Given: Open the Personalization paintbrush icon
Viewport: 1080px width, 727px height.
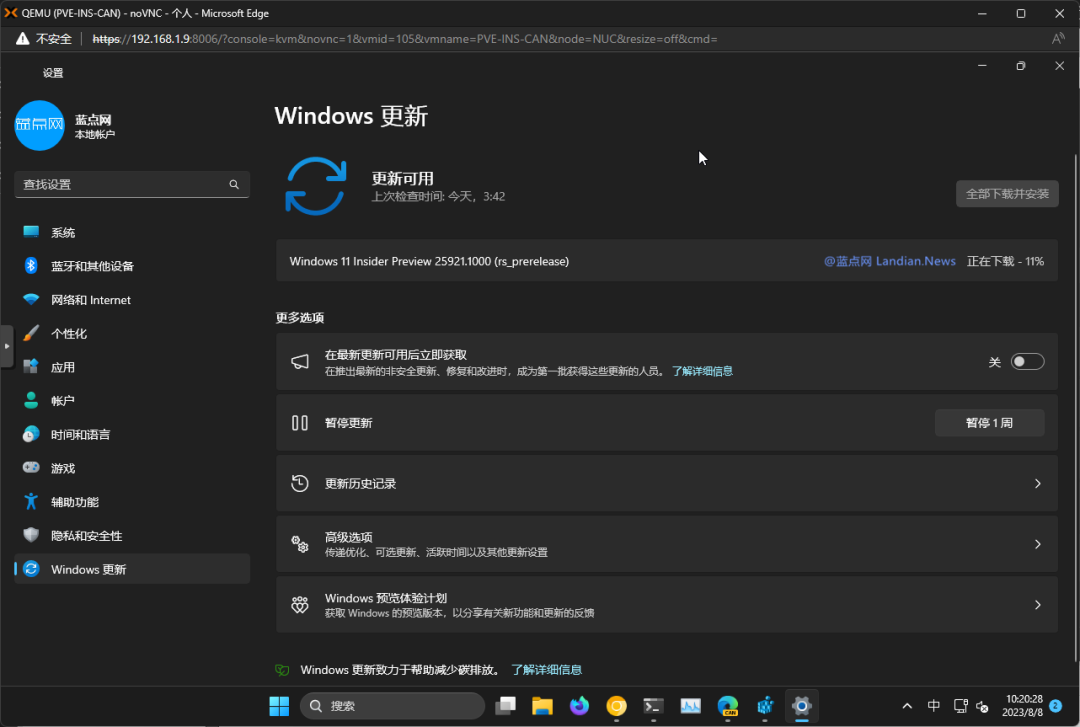Looking at the screenshot, I should (x=31, y=333).
